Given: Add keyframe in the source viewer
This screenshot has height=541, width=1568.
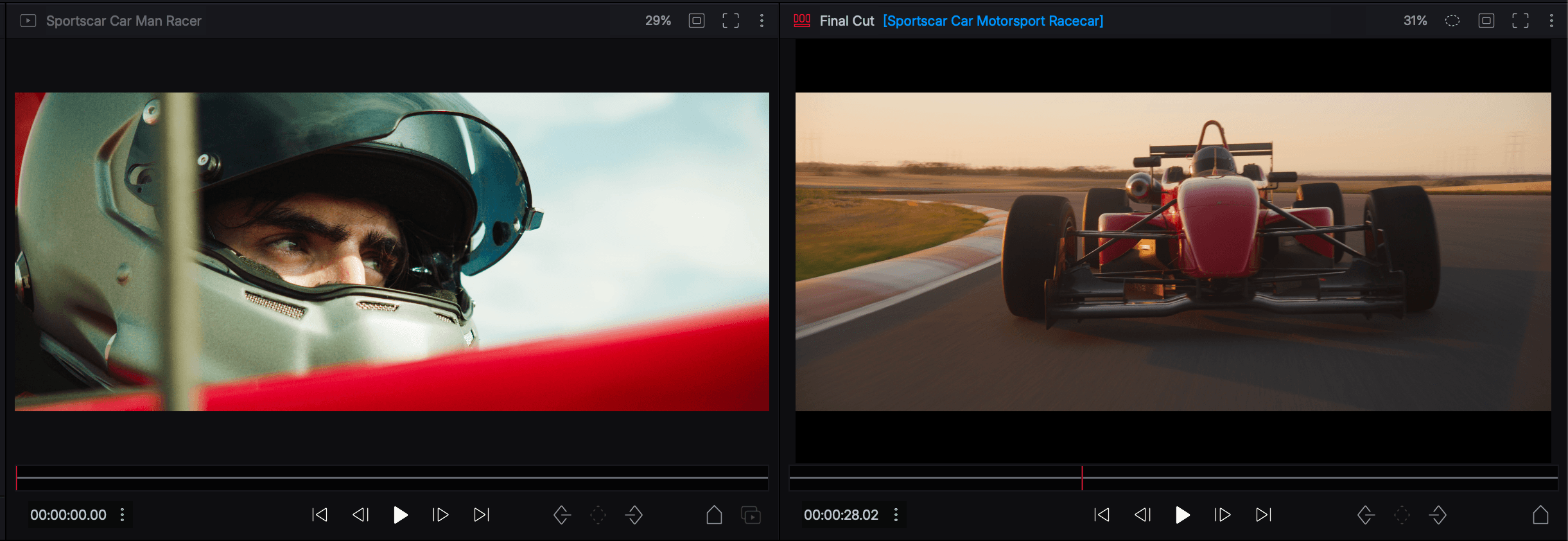Looking at the screenshot, I should tap(598, 515).
